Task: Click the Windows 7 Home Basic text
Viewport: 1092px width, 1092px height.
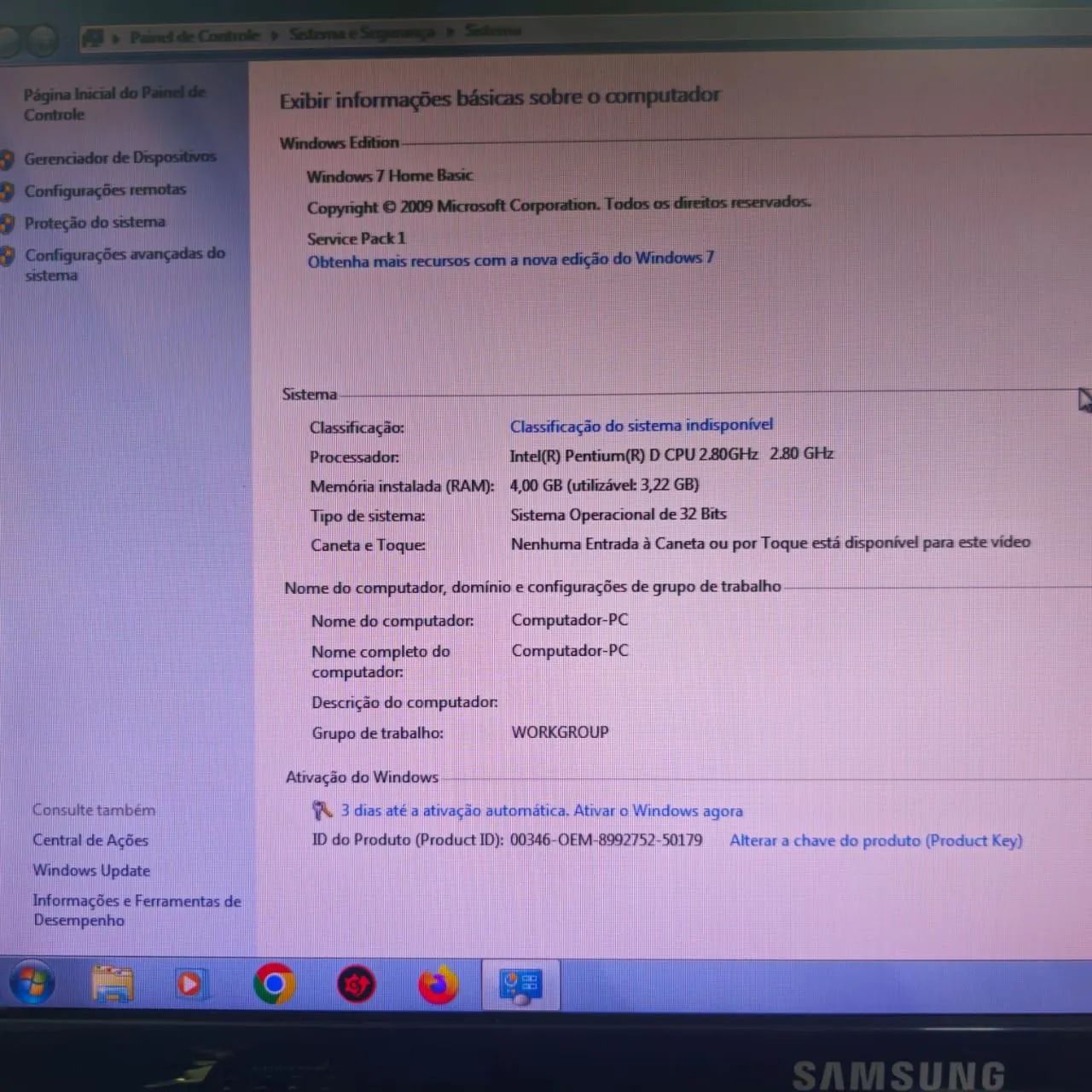Action: pos(389,176)
